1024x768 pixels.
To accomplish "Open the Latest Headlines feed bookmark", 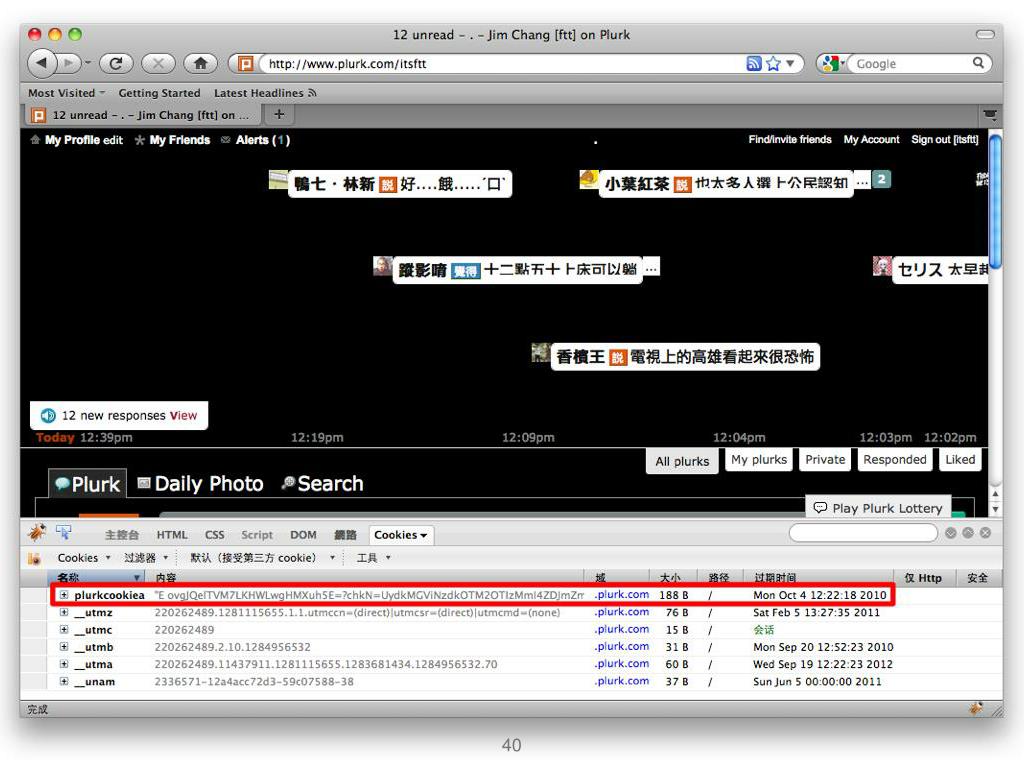I will 264,93.
